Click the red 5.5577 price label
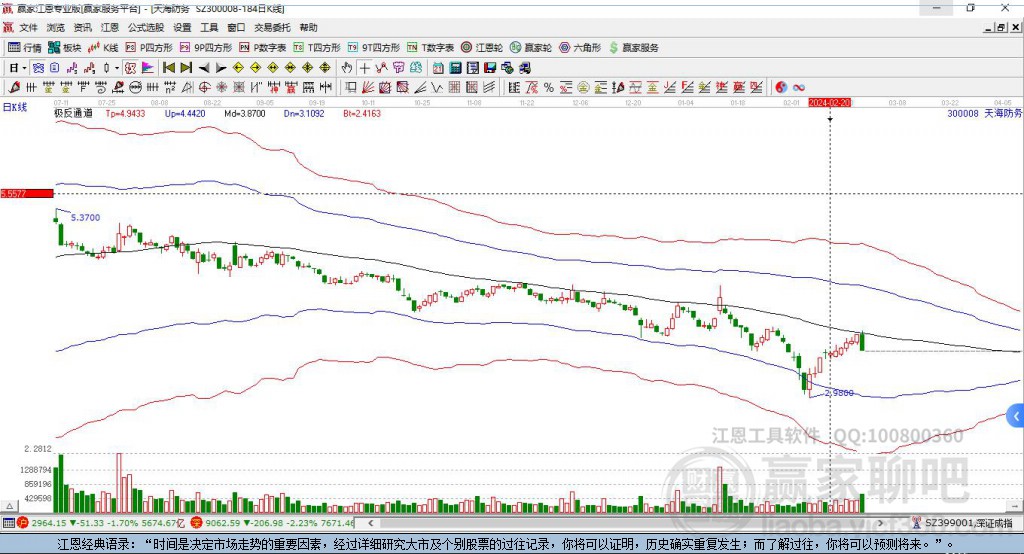 [27, 193]
